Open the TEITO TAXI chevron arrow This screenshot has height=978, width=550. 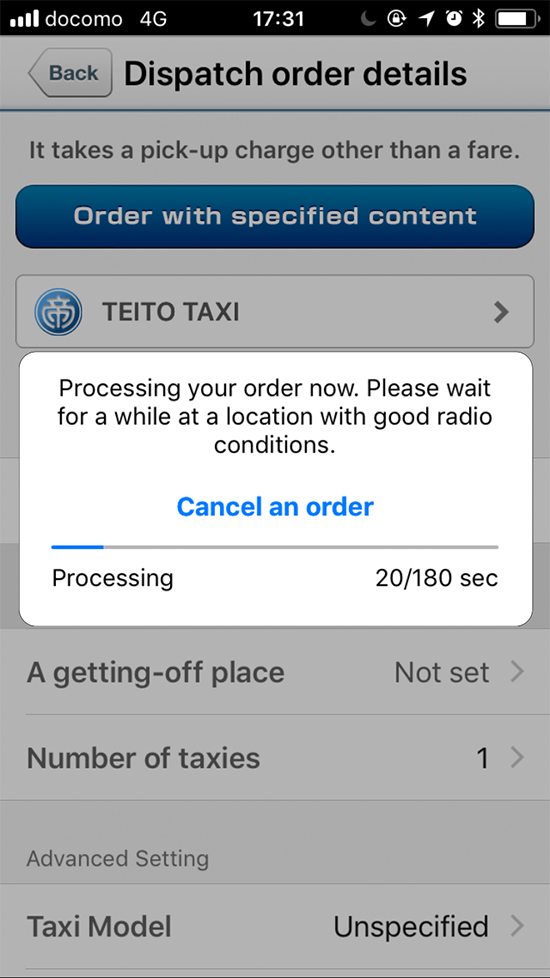pos(501,312)
